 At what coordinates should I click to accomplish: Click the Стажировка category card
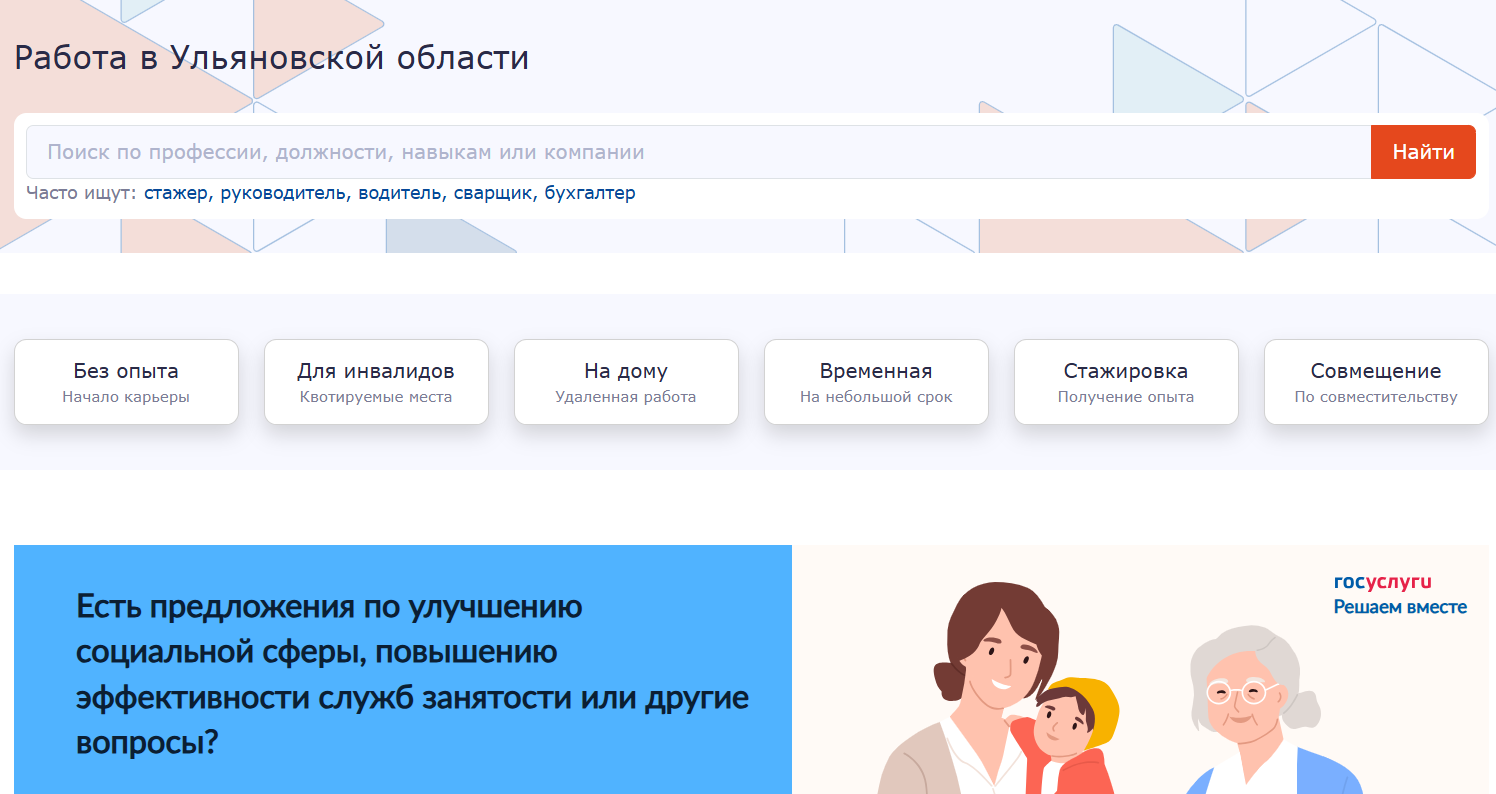point(1126,382)
